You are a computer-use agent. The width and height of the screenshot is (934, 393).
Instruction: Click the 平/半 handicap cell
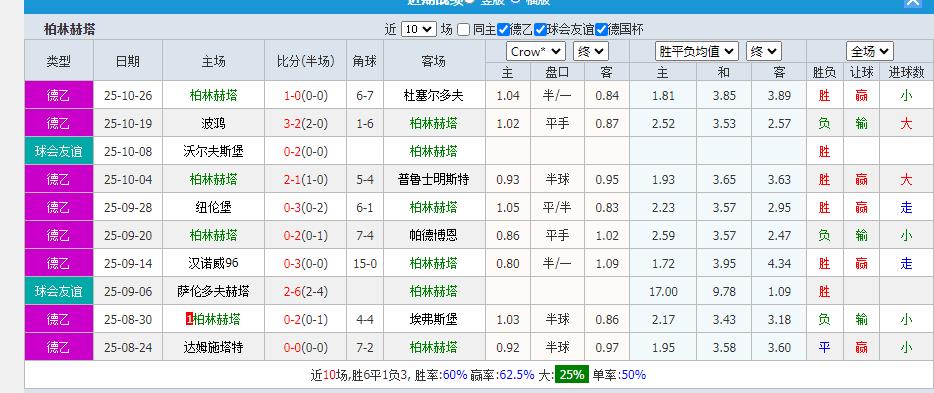(x=557, y=207)
